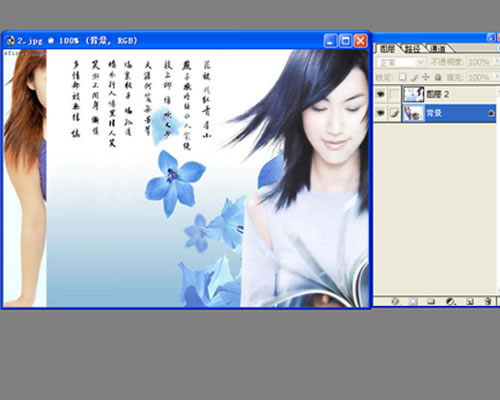Expand the opacity (不透明度) slider arrow
The height and width of the screenshot is (400, 500).
[495, 62]
